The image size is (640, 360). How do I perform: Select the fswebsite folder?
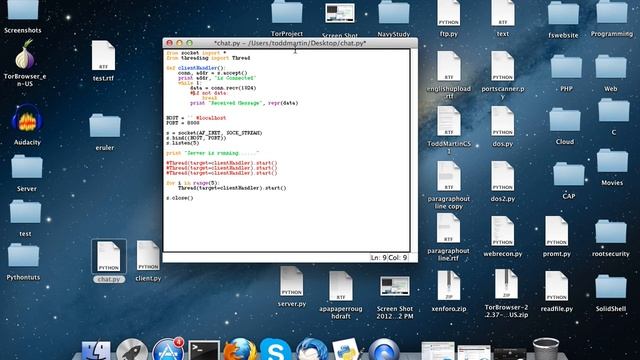point(563,13)
